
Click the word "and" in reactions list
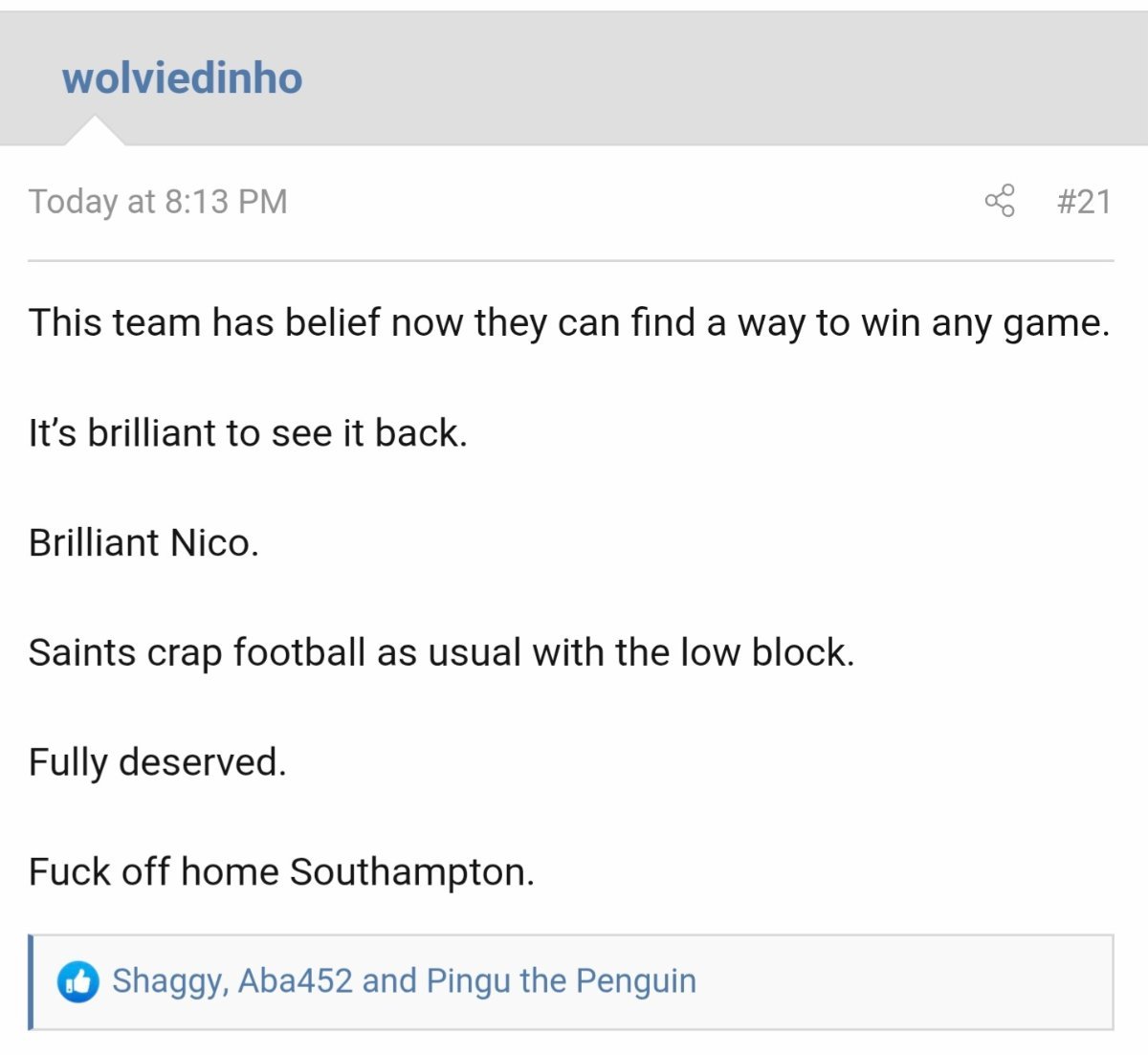click(389, 981)
